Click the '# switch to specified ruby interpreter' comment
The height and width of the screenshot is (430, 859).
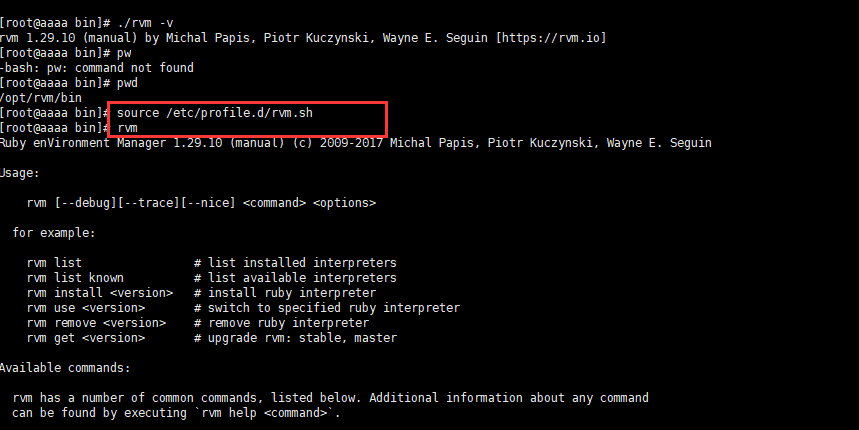click(x=327, y=308)
